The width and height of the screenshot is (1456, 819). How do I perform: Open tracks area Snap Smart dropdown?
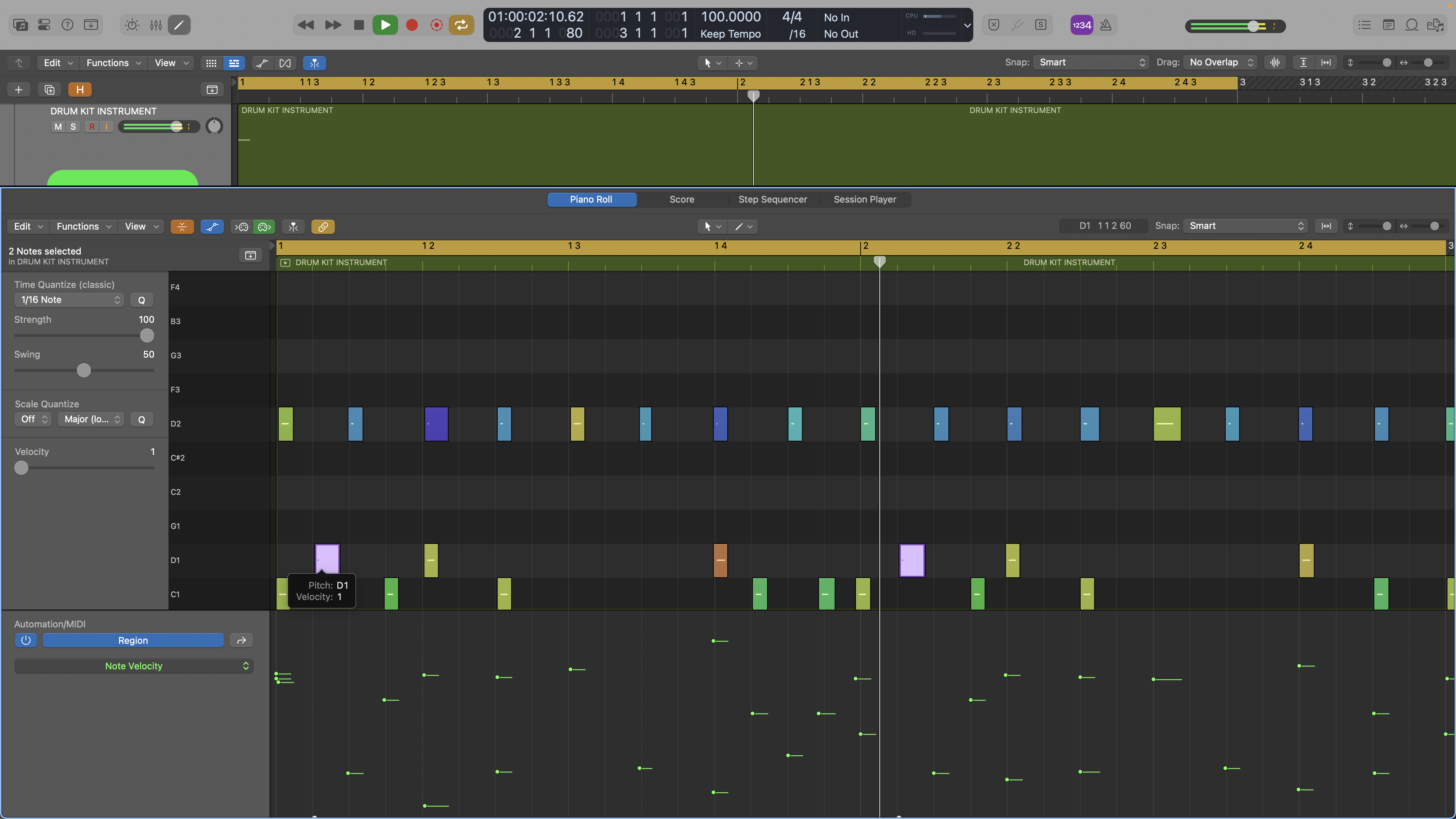(x=1091, y=62)
